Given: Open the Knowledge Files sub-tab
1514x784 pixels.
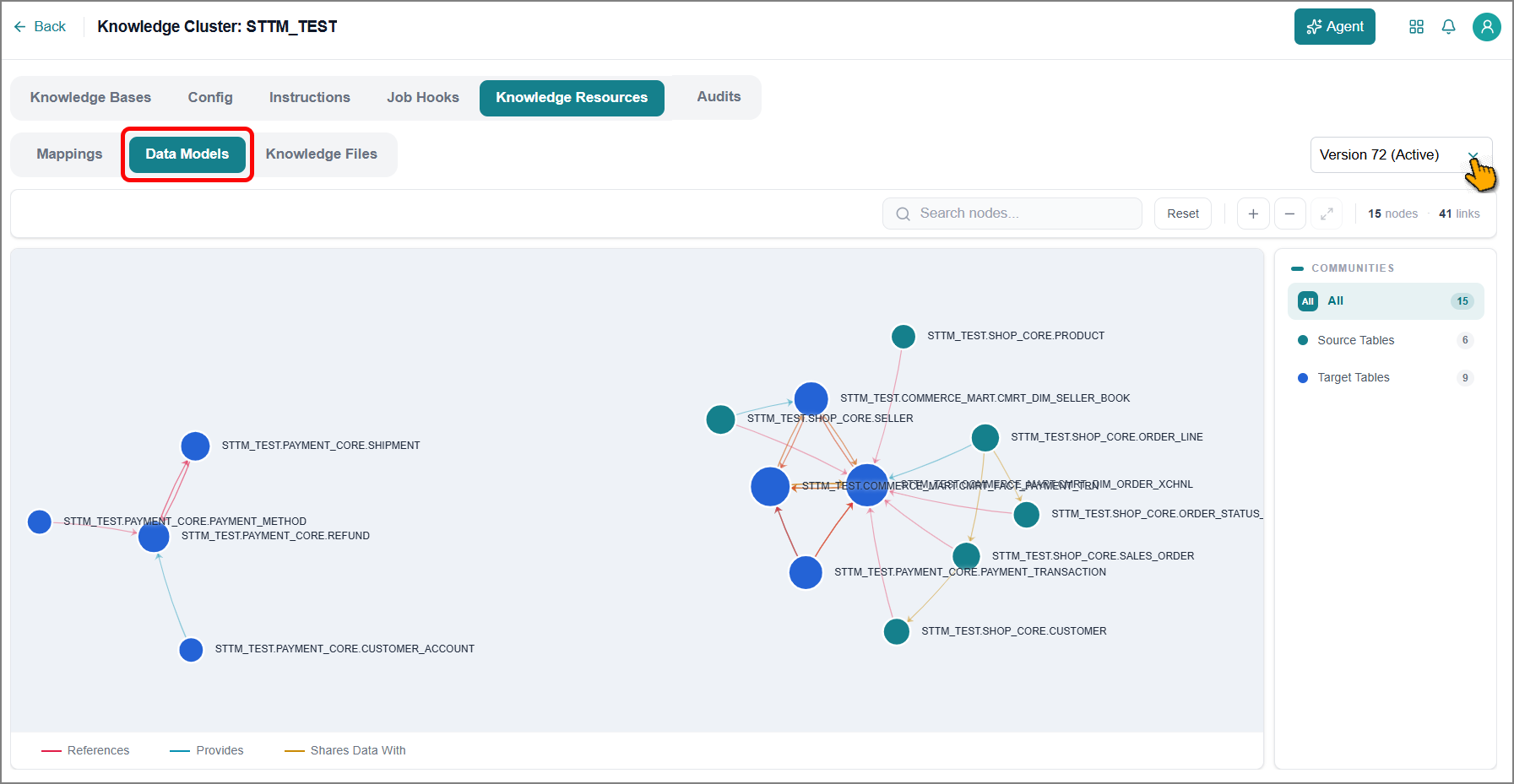Looking at the screenshot, I should point(322,154).
